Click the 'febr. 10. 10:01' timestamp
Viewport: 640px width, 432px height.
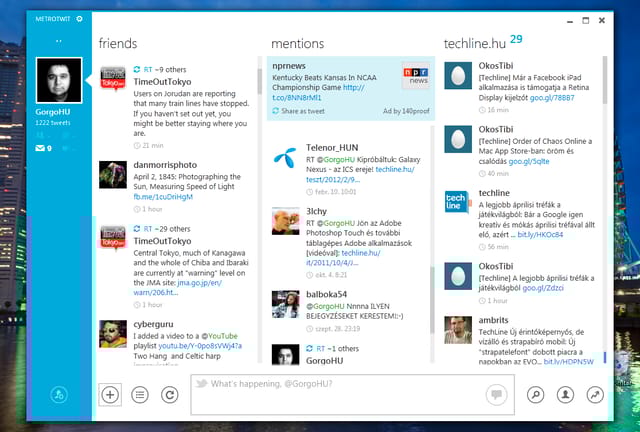[x=336, y=192]
